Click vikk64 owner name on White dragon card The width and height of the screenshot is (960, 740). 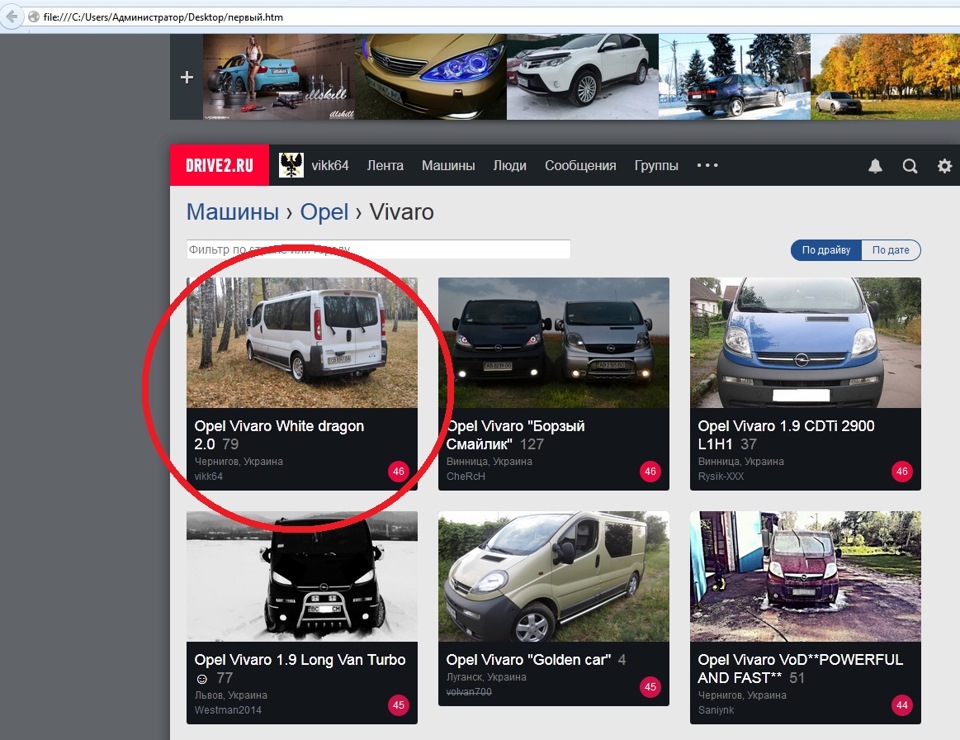pyautogui.click(x=209, y=476)
